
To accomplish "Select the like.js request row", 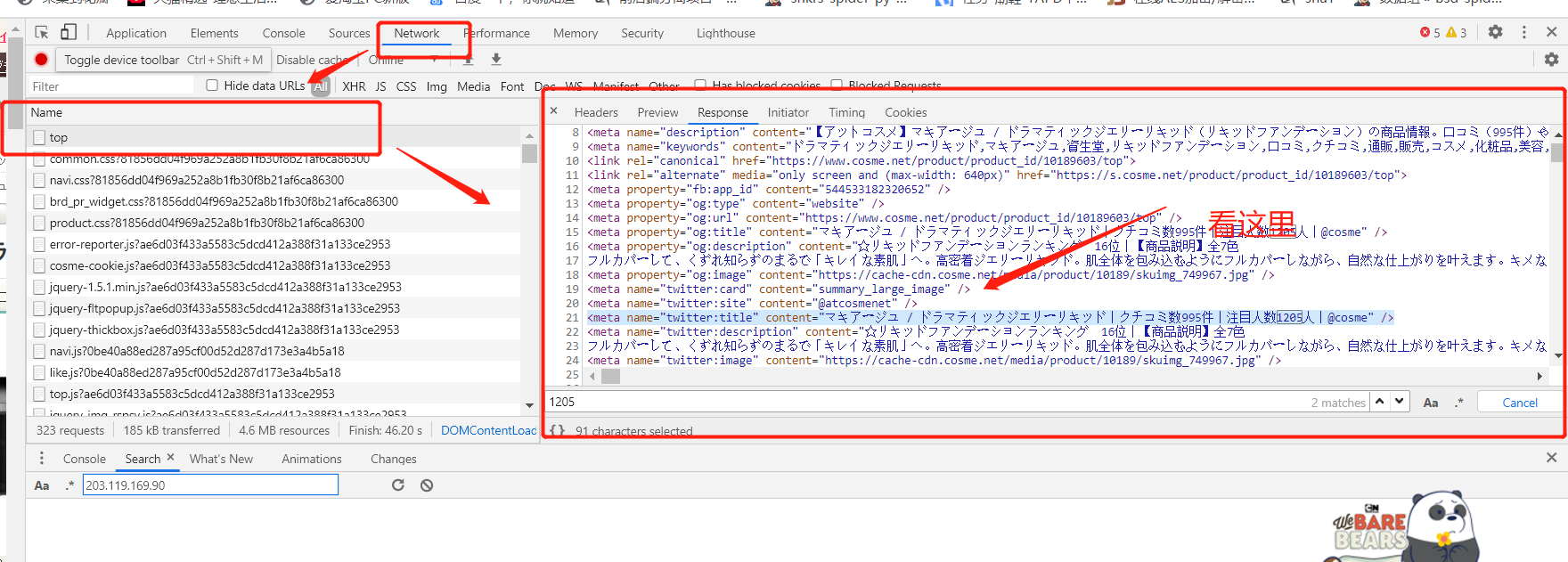I will [x=275, y=372].
